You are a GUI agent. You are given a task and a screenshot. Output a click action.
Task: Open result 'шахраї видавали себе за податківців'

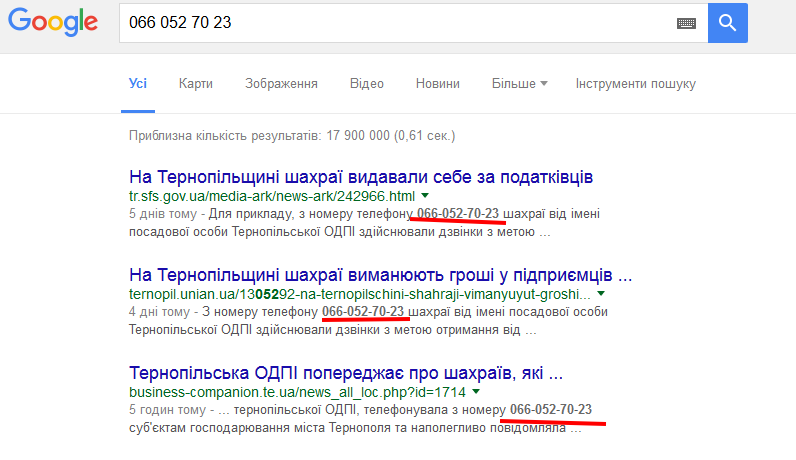(x=361, y=177)
